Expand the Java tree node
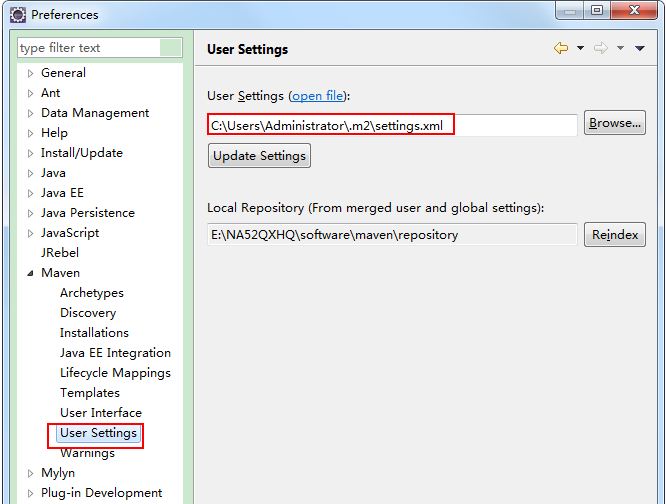Image resolution: width=666 pixels, height=504 pixels. pyautogui.click(x=30, y=173)
